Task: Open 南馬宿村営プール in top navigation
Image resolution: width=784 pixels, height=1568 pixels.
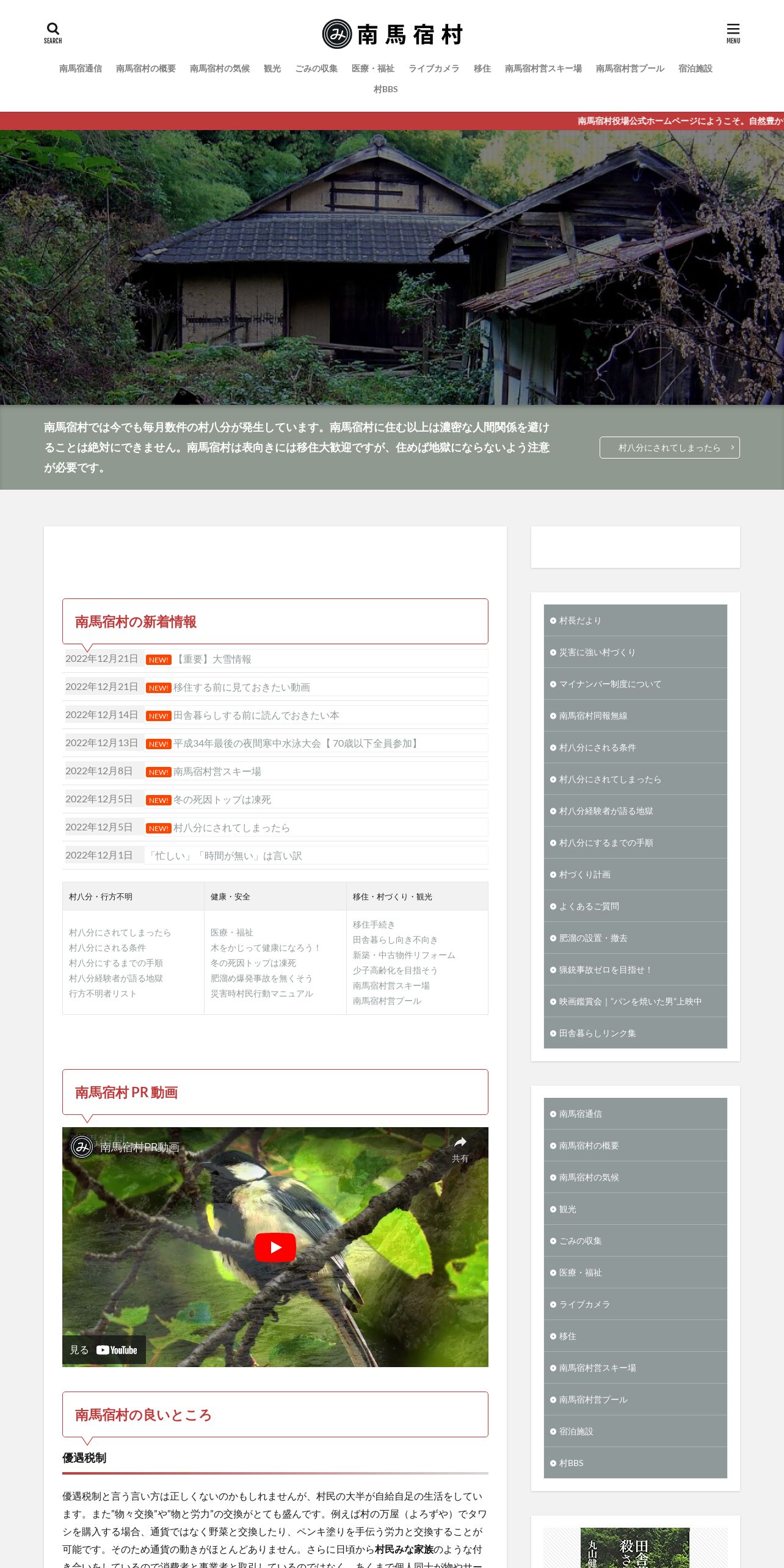Action: [630, 68]
